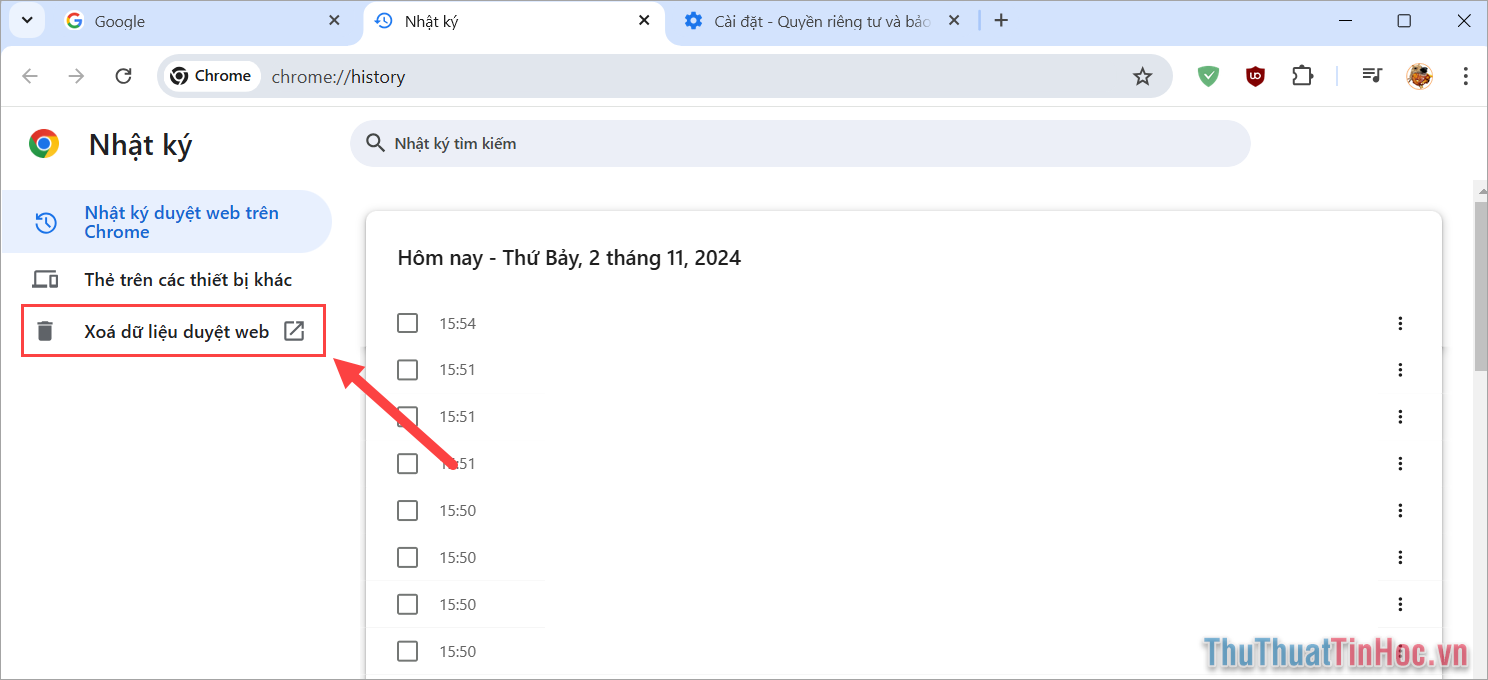
Task: Click the page reload icon
Action: [124, 76]
